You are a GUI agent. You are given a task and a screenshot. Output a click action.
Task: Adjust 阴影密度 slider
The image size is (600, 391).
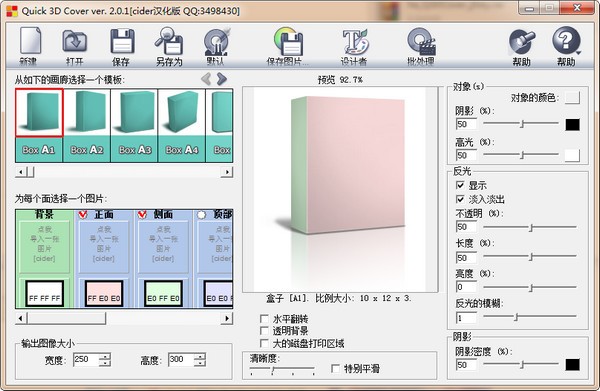point(521,364)
